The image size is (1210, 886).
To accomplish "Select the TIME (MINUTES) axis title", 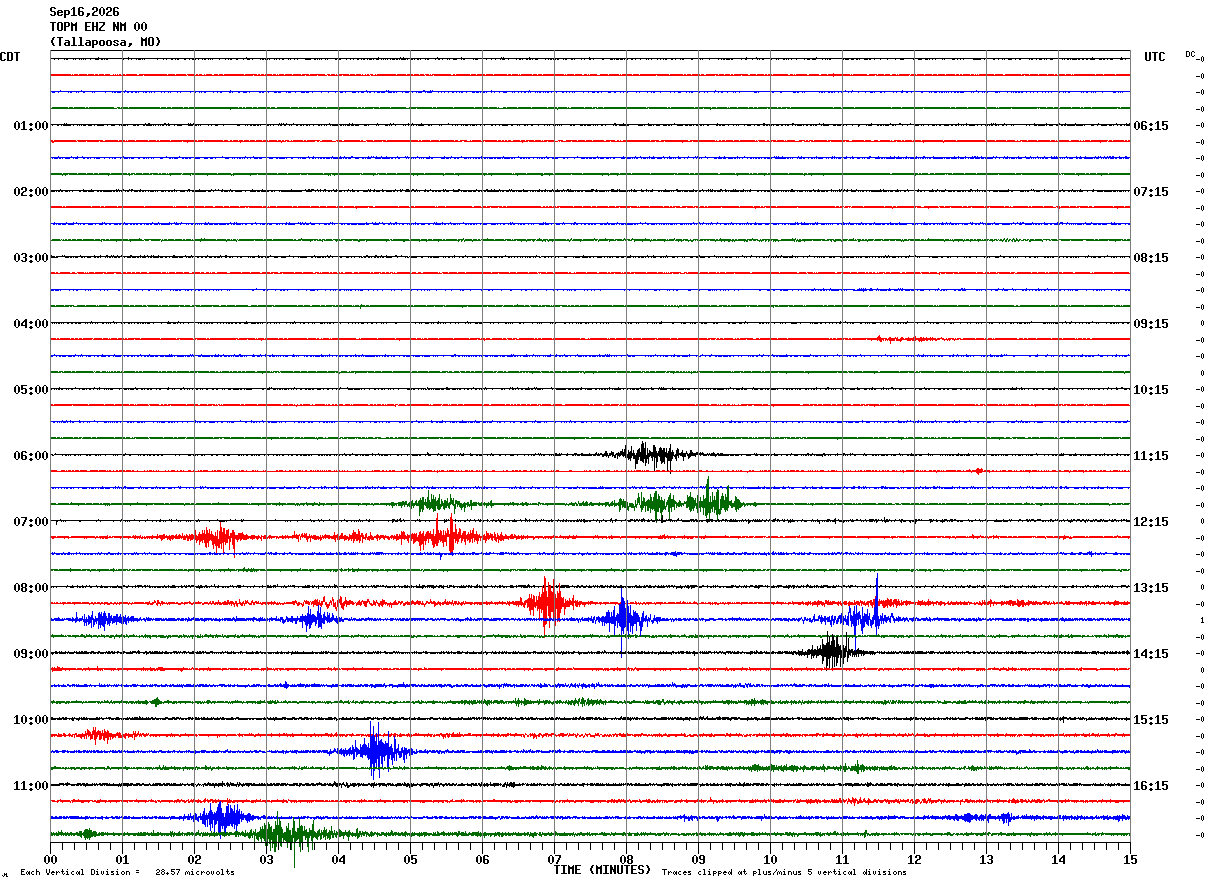I will (602, 870).
